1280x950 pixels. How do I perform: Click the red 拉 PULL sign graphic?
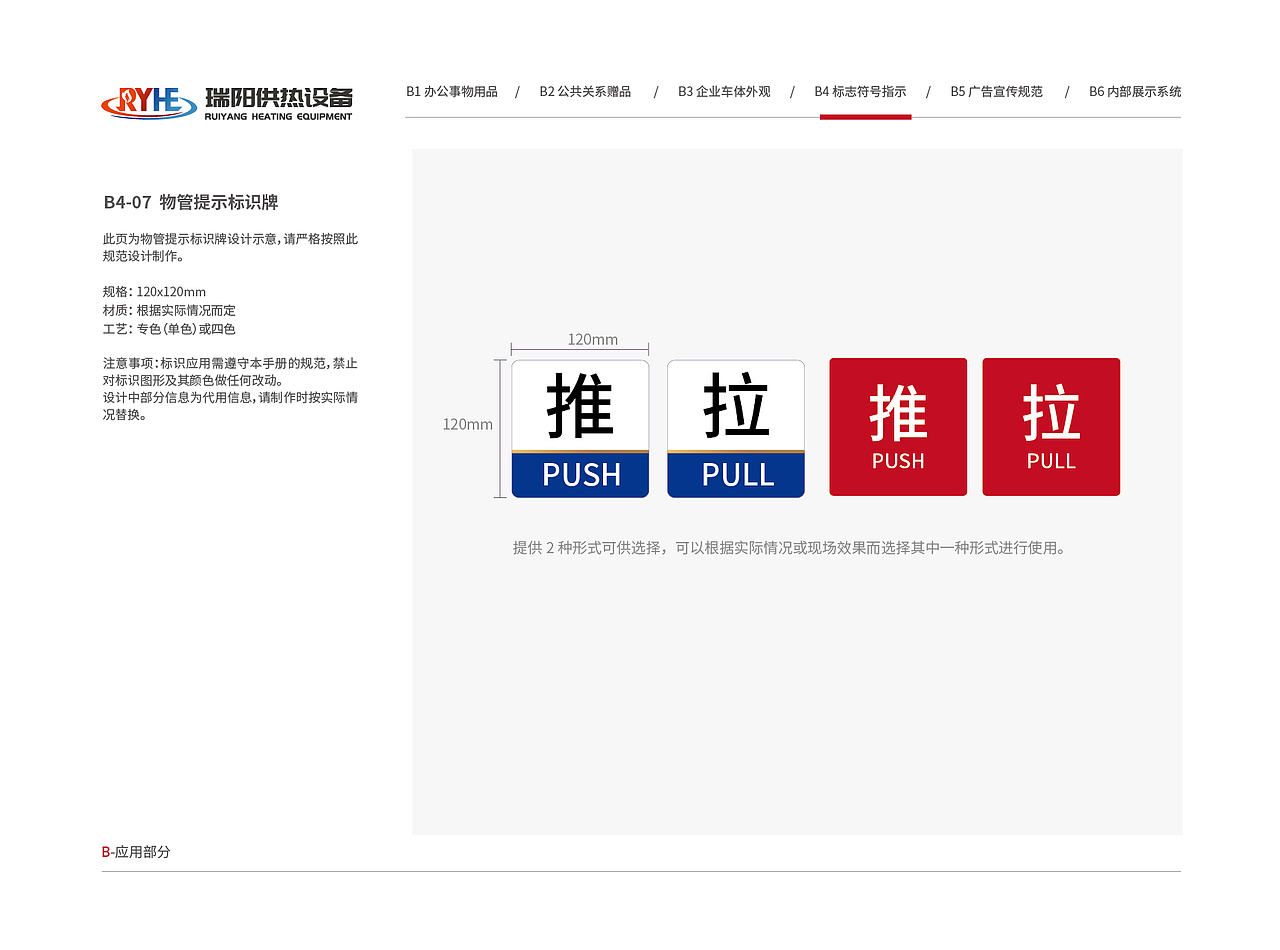(1051, 426)
